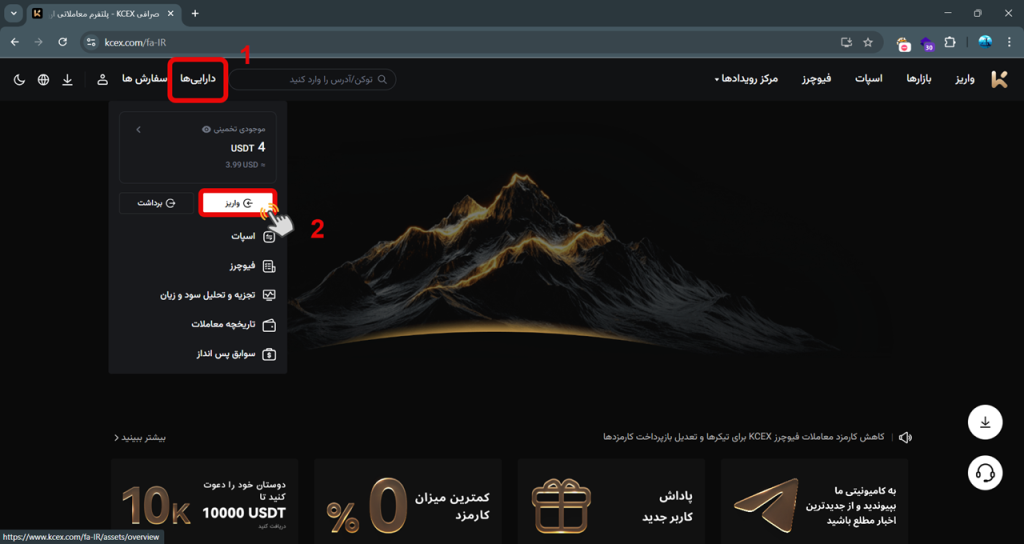
Task: Open تاریخچه معاملات entry
Action: pyautogui.click(x=234, y=325)
